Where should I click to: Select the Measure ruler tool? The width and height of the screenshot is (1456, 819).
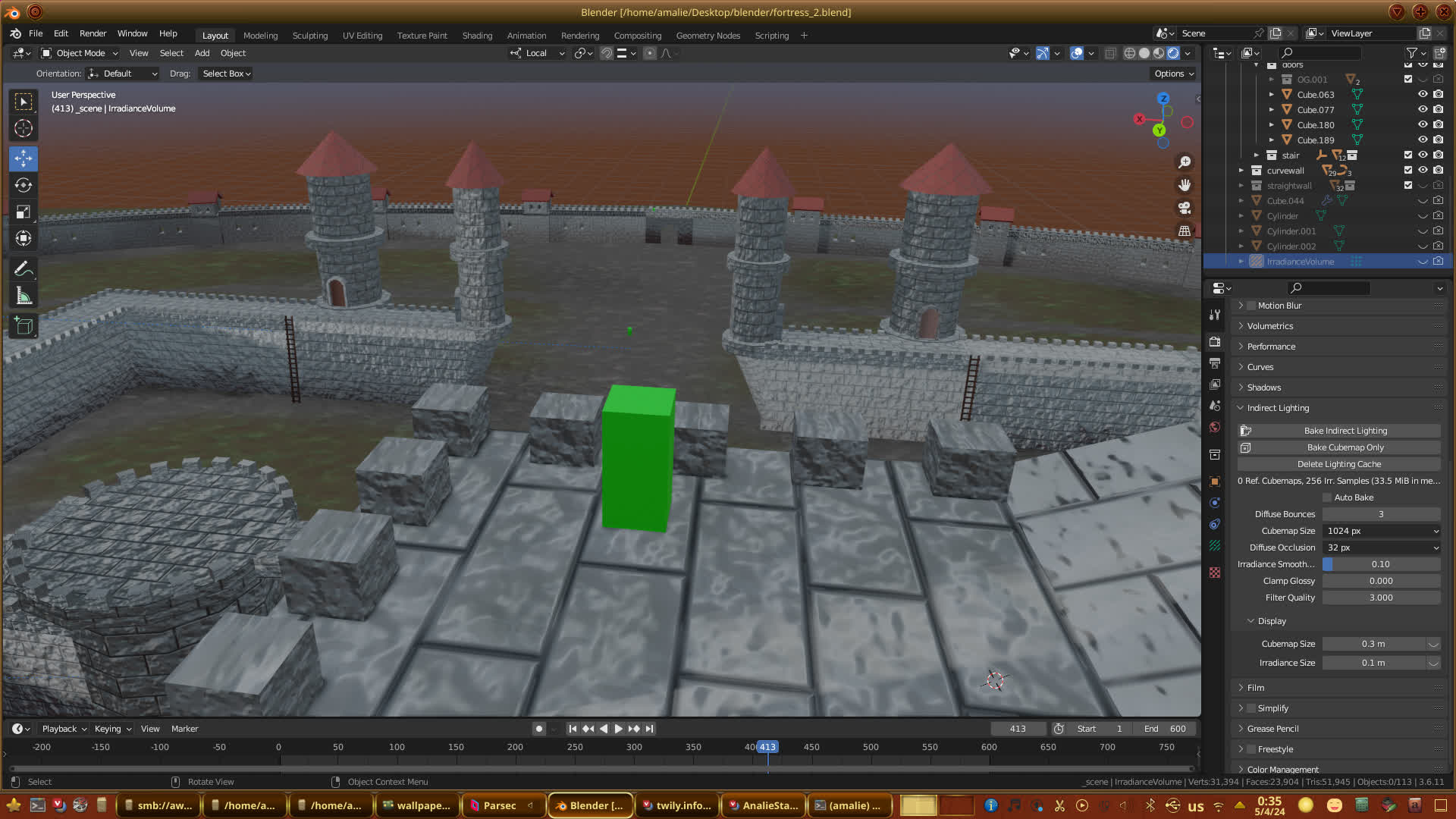[24, 297]
